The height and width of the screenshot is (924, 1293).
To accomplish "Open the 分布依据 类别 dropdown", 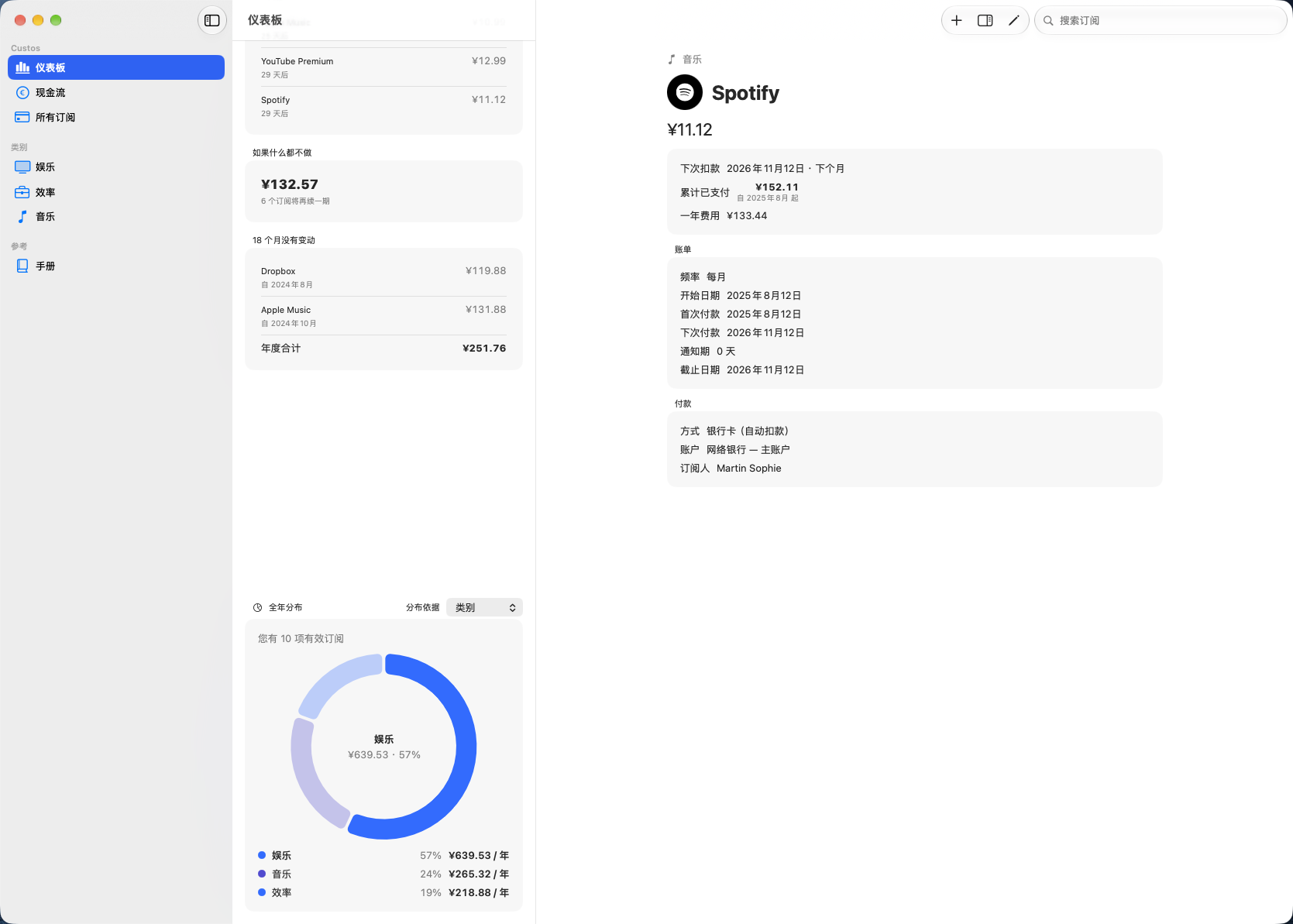I will pyautogui.click(x=484, y=608).
